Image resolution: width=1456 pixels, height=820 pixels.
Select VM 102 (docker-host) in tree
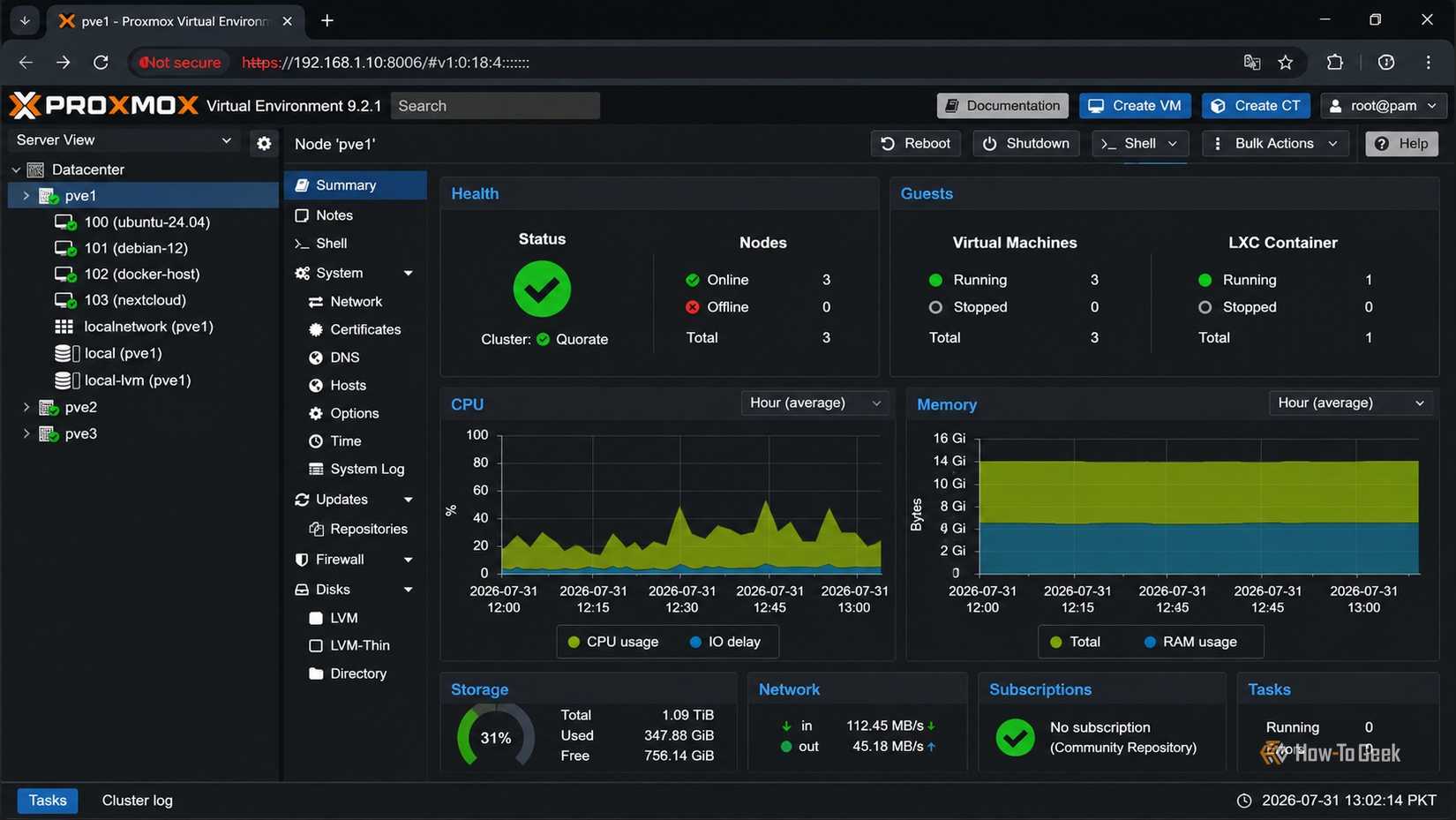pos(127,274)
